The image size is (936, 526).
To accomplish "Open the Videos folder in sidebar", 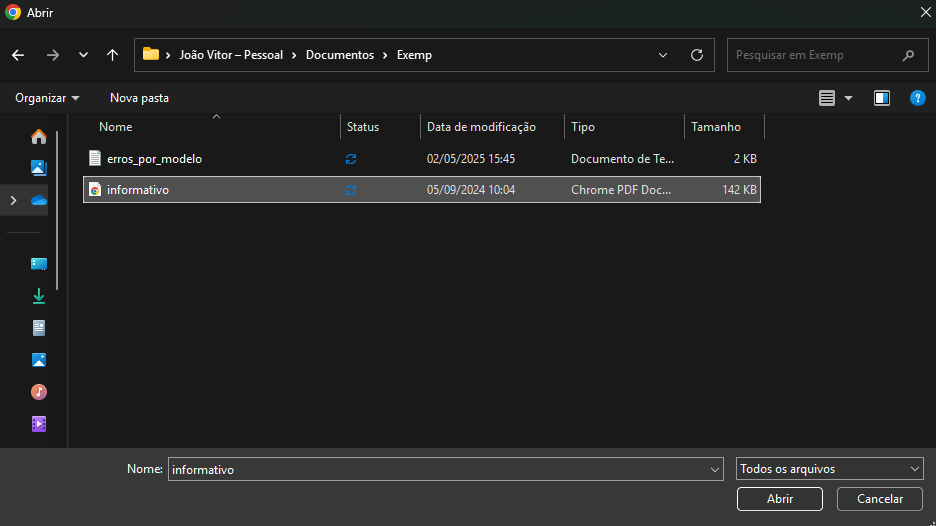I will point(39,424).
